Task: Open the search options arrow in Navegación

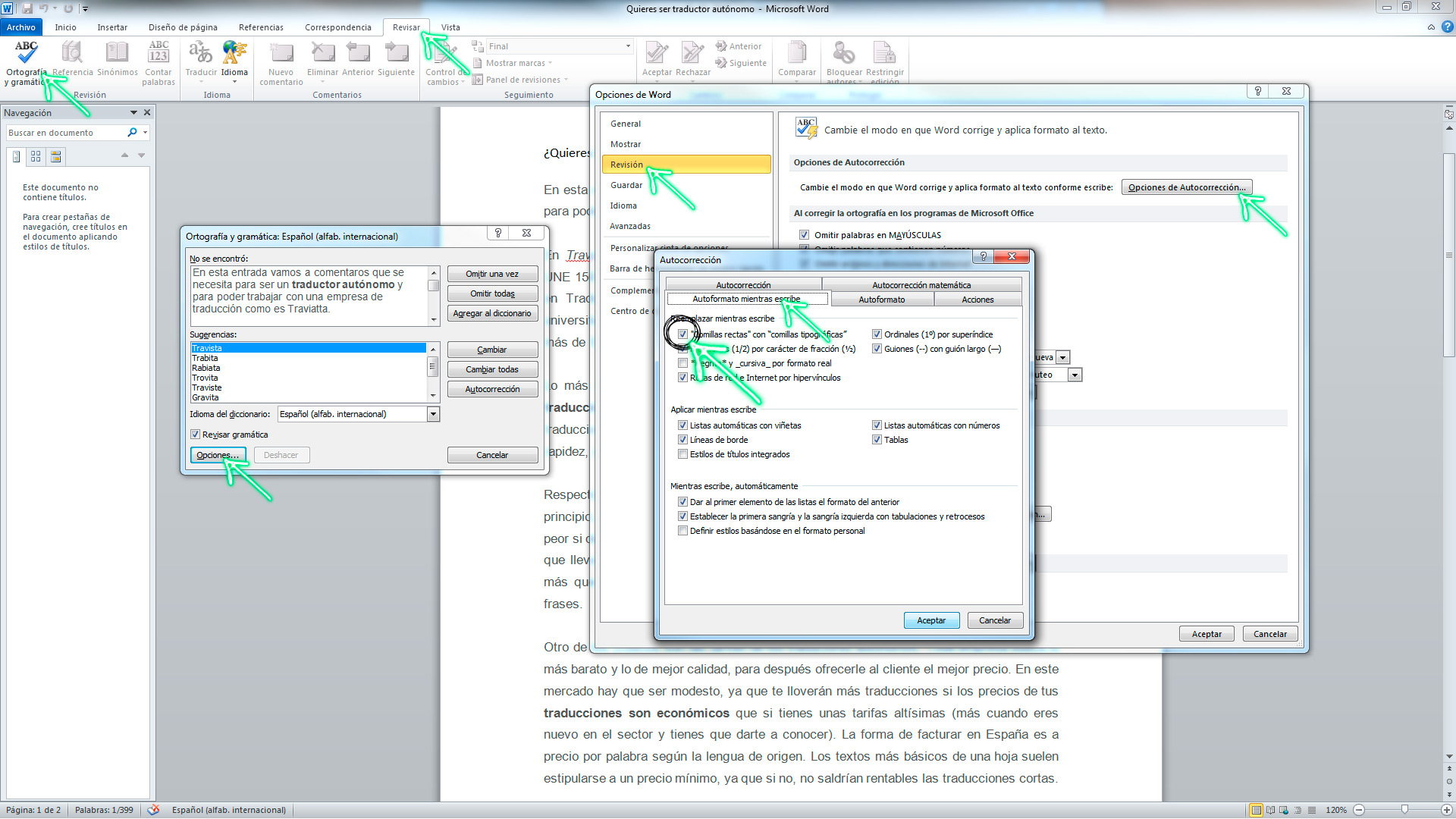Action: pos(145,133)
